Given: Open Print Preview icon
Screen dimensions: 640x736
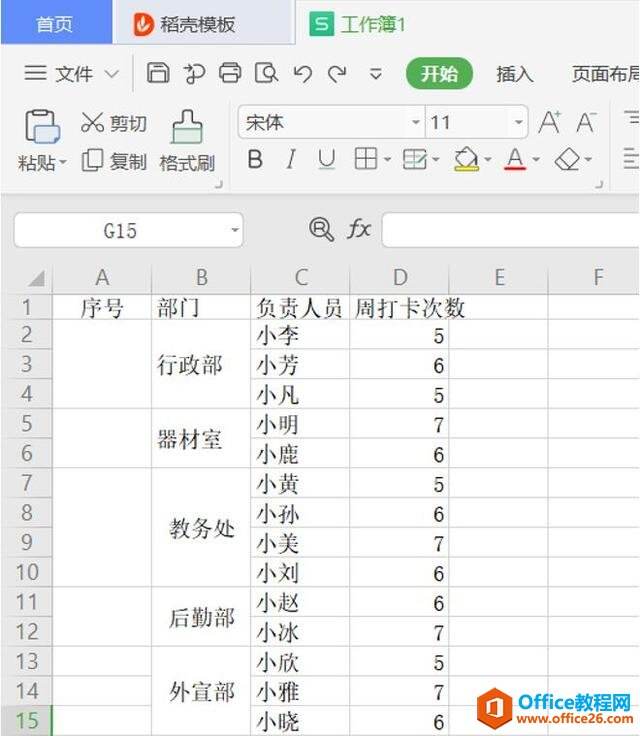Looking at the screenshot, I should [266, 73].
